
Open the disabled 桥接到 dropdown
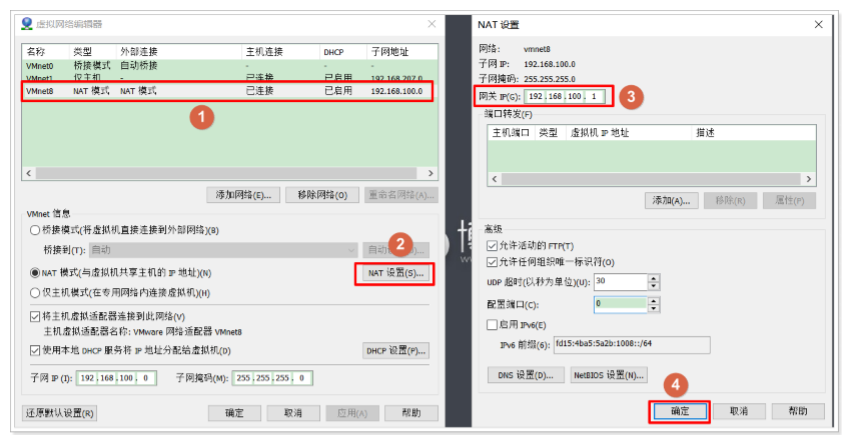click(x=223, y=250)
